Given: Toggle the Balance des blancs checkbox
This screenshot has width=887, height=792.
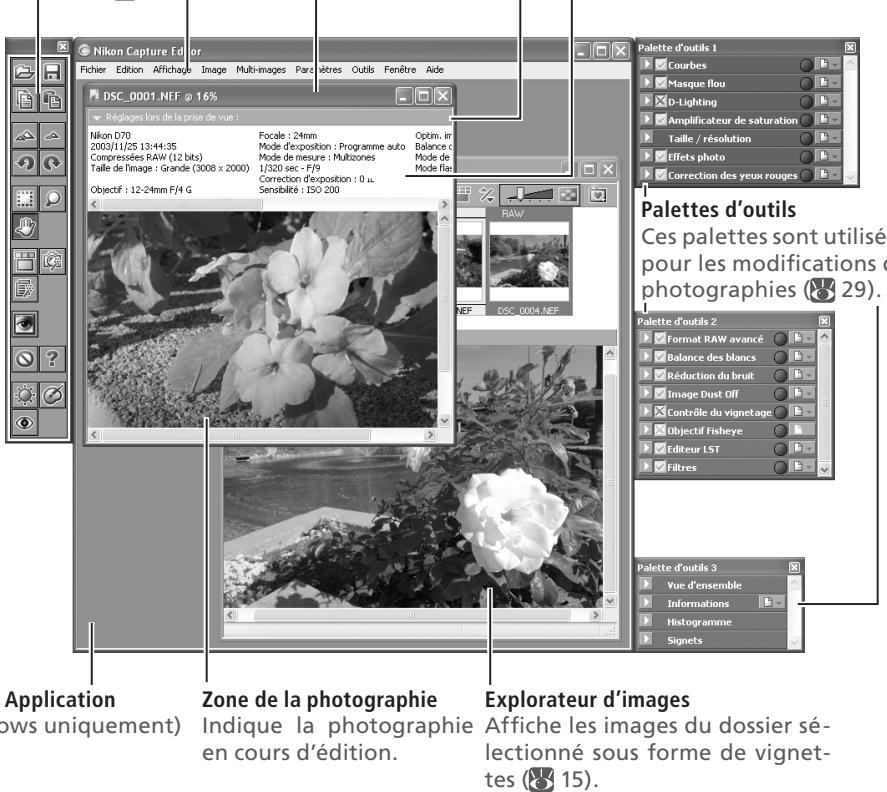Looking at the screenshot, I should pyautogui.click(x=660, y=356).
